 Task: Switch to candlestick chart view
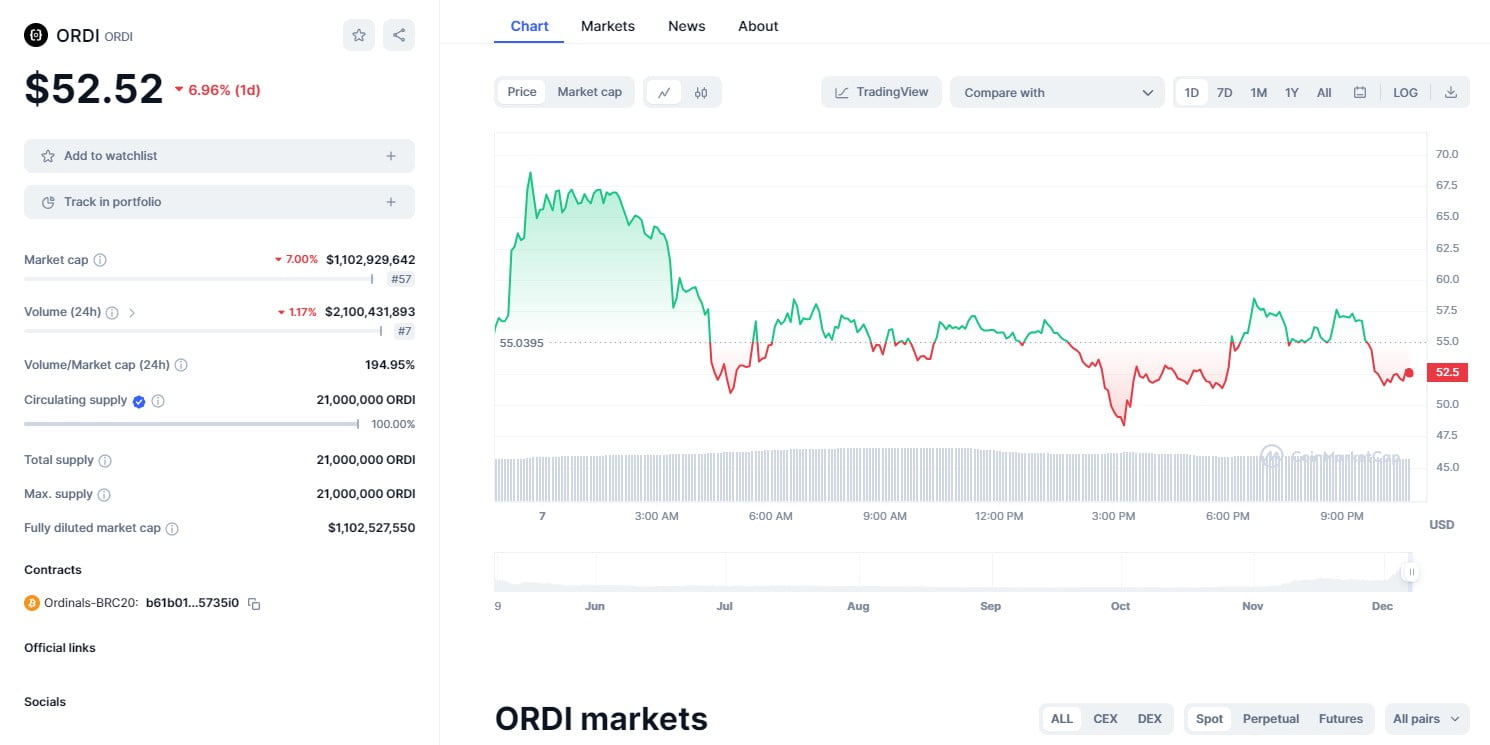pos(701,92)
